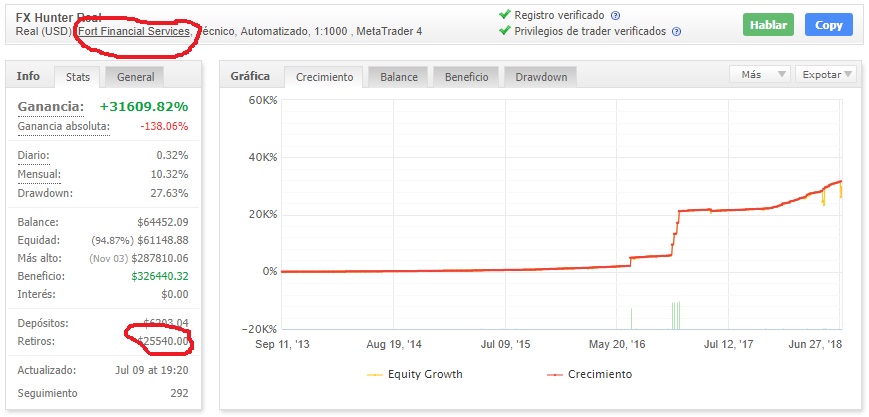
Task: Click green checkmark next to Registro verificado
Action: [x=505, y=15]
